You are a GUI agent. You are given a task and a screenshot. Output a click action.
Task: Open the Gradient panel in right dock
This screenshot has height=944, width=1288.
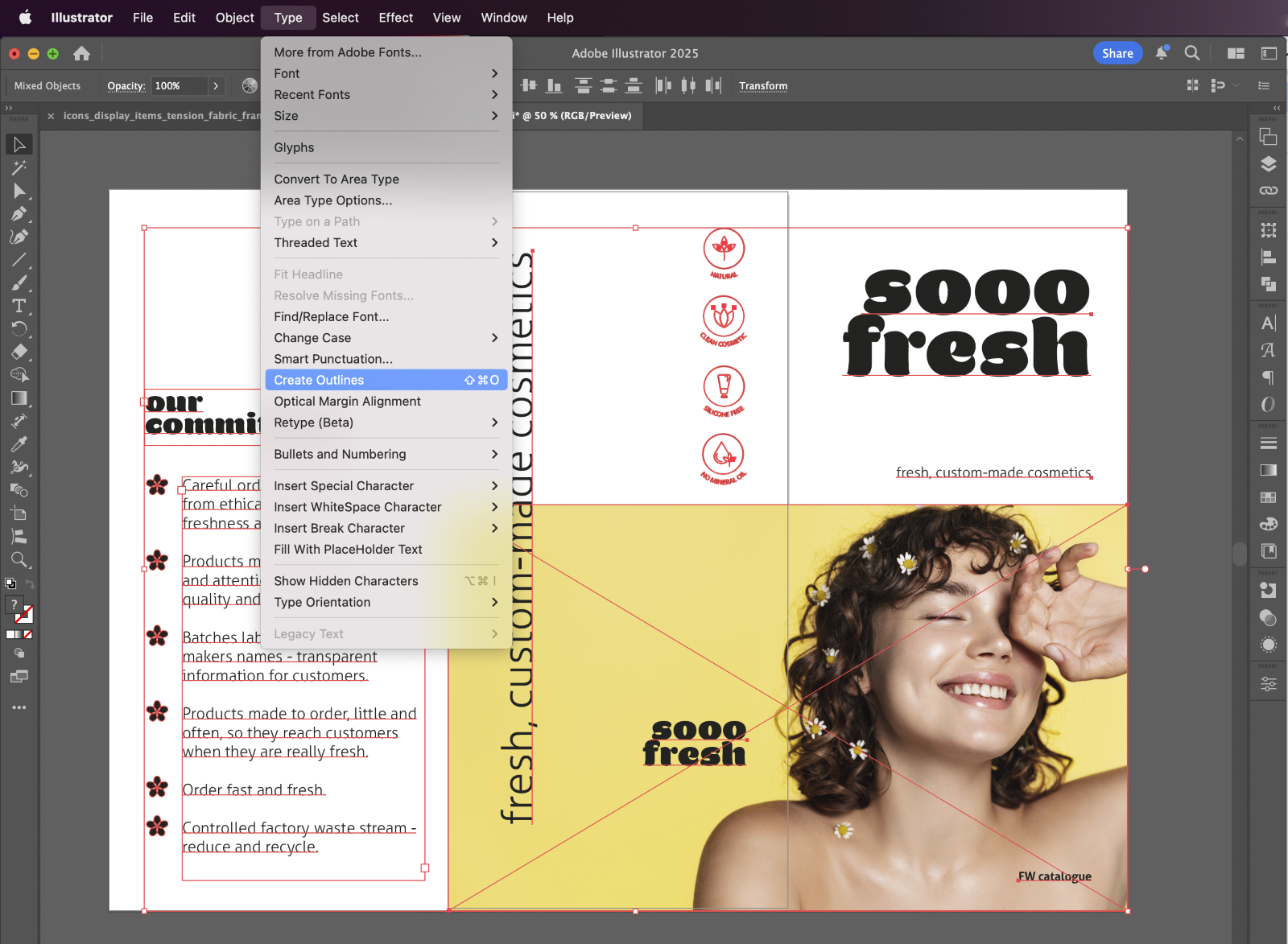[x=1269, y=470]
